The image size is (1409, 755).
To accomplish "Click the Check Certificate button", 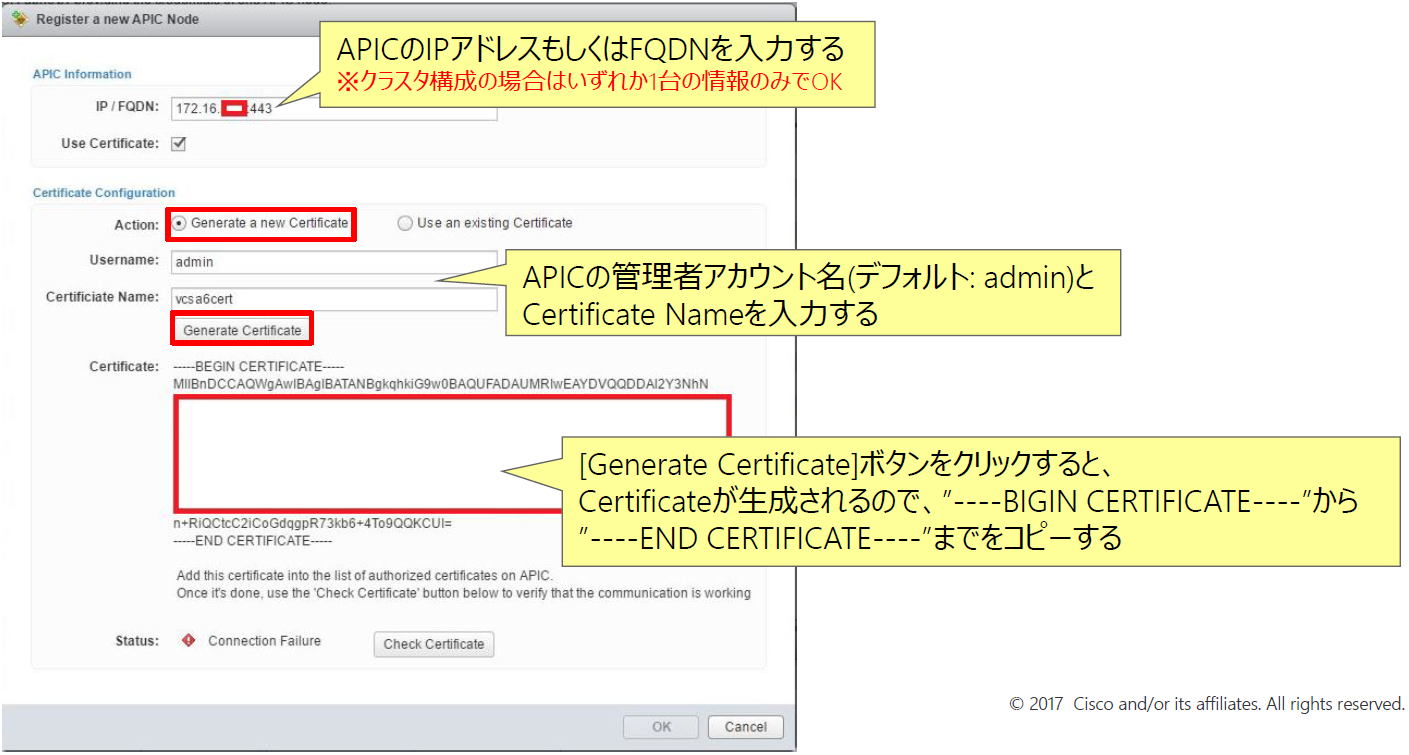I will pos(433,644).
